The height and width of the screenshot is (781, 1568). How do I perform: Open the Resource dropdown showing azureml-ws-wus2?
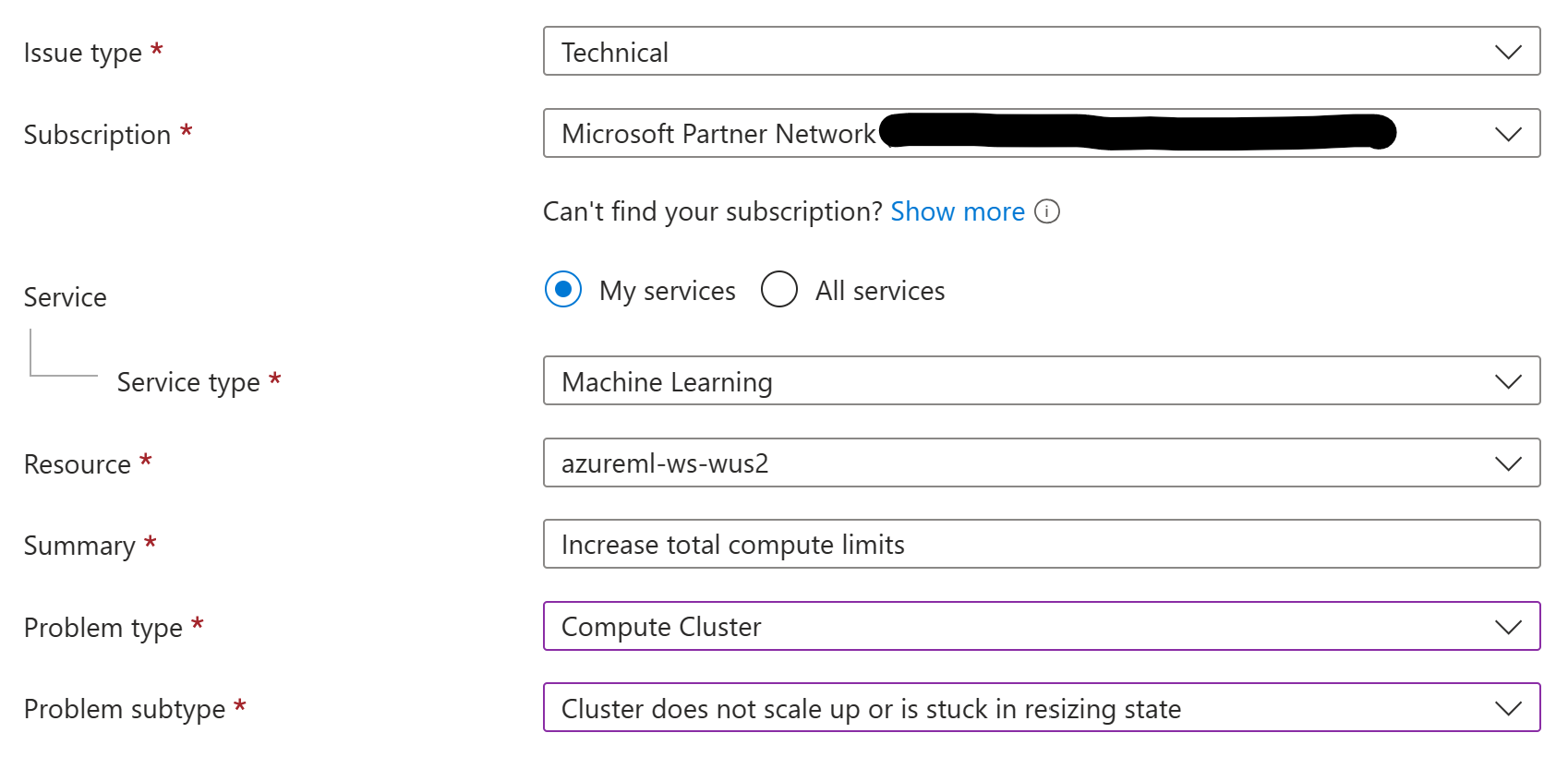[x=1042, y=463]
